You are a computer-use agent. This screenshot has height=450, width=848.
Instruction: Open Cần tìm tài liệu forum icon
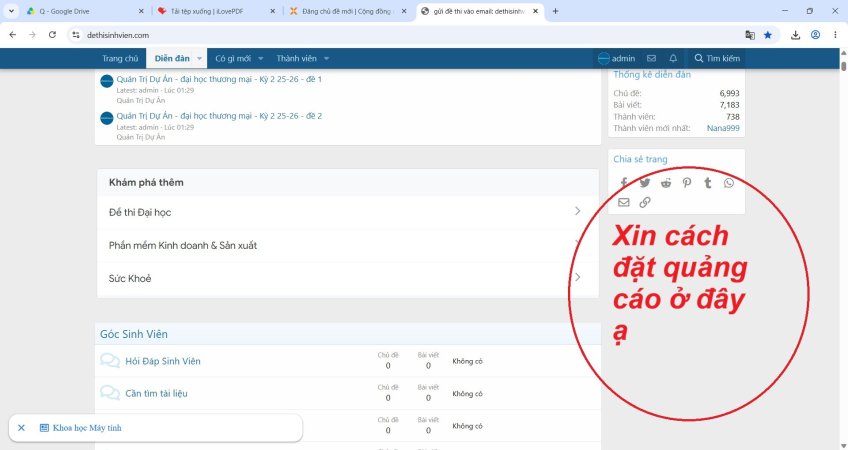tap(110, 393)
